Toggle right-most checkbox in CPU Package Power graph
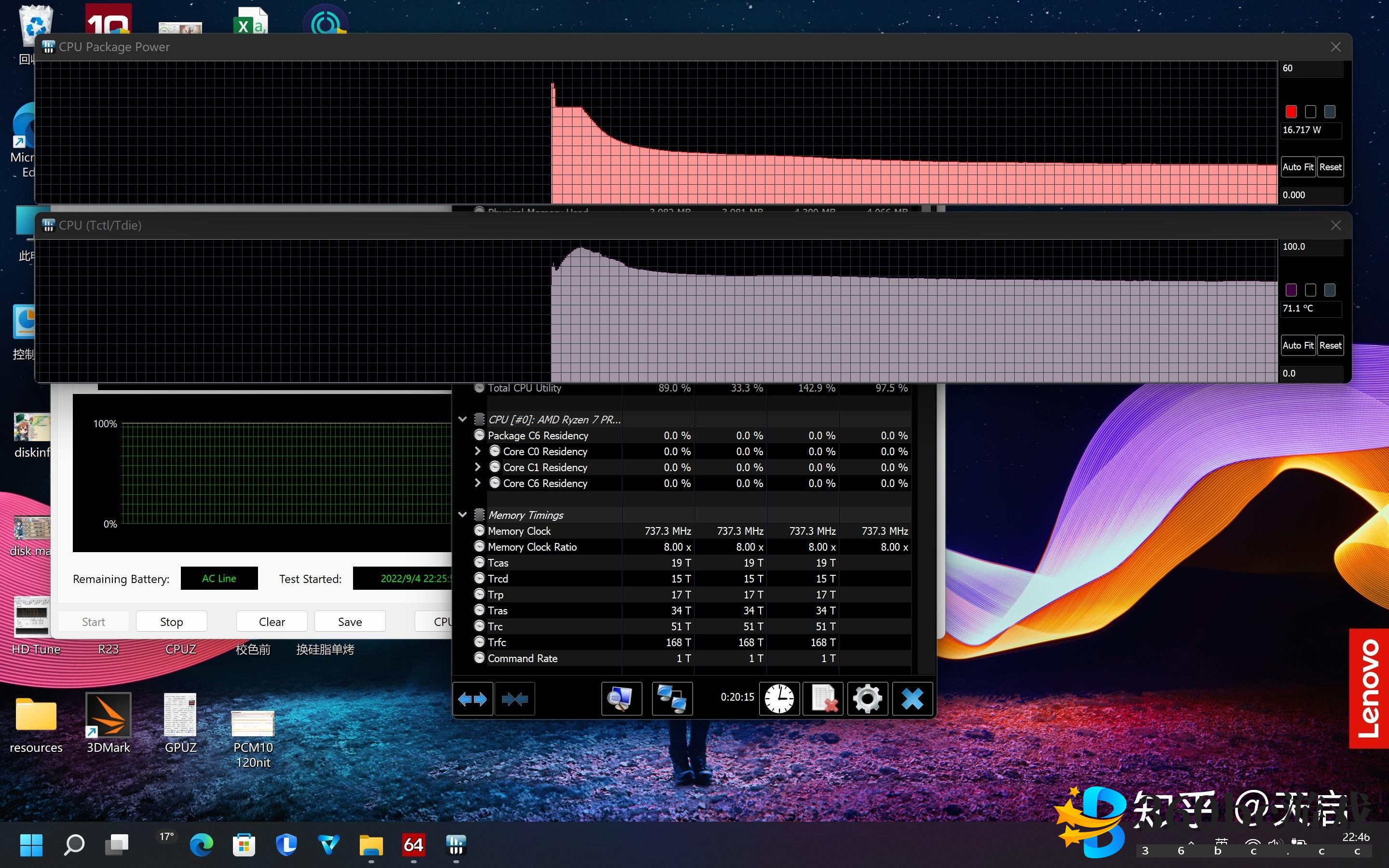Screen dimensions: 1389x868 1329,111
